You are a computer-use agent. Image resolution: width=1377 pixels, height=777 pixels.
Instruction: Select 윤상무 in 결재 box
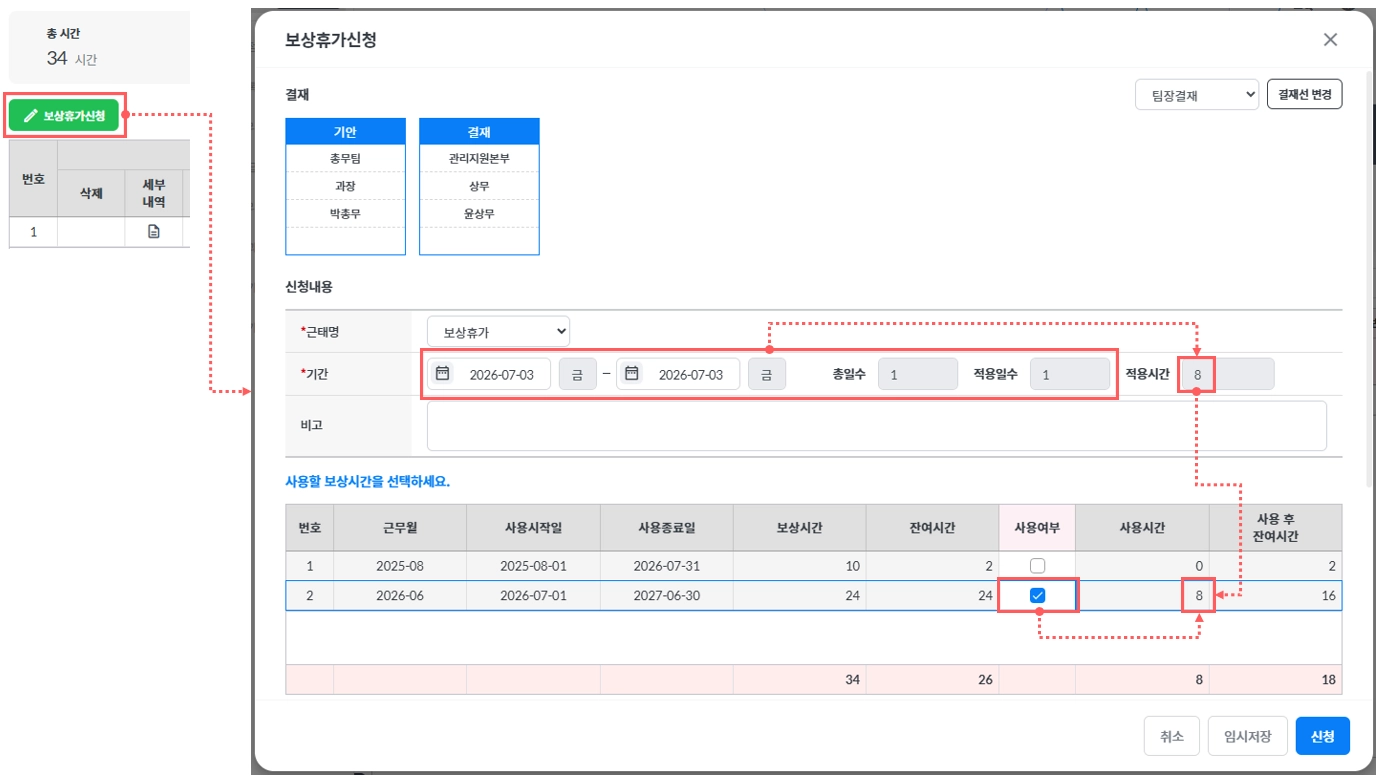point(479,214)
